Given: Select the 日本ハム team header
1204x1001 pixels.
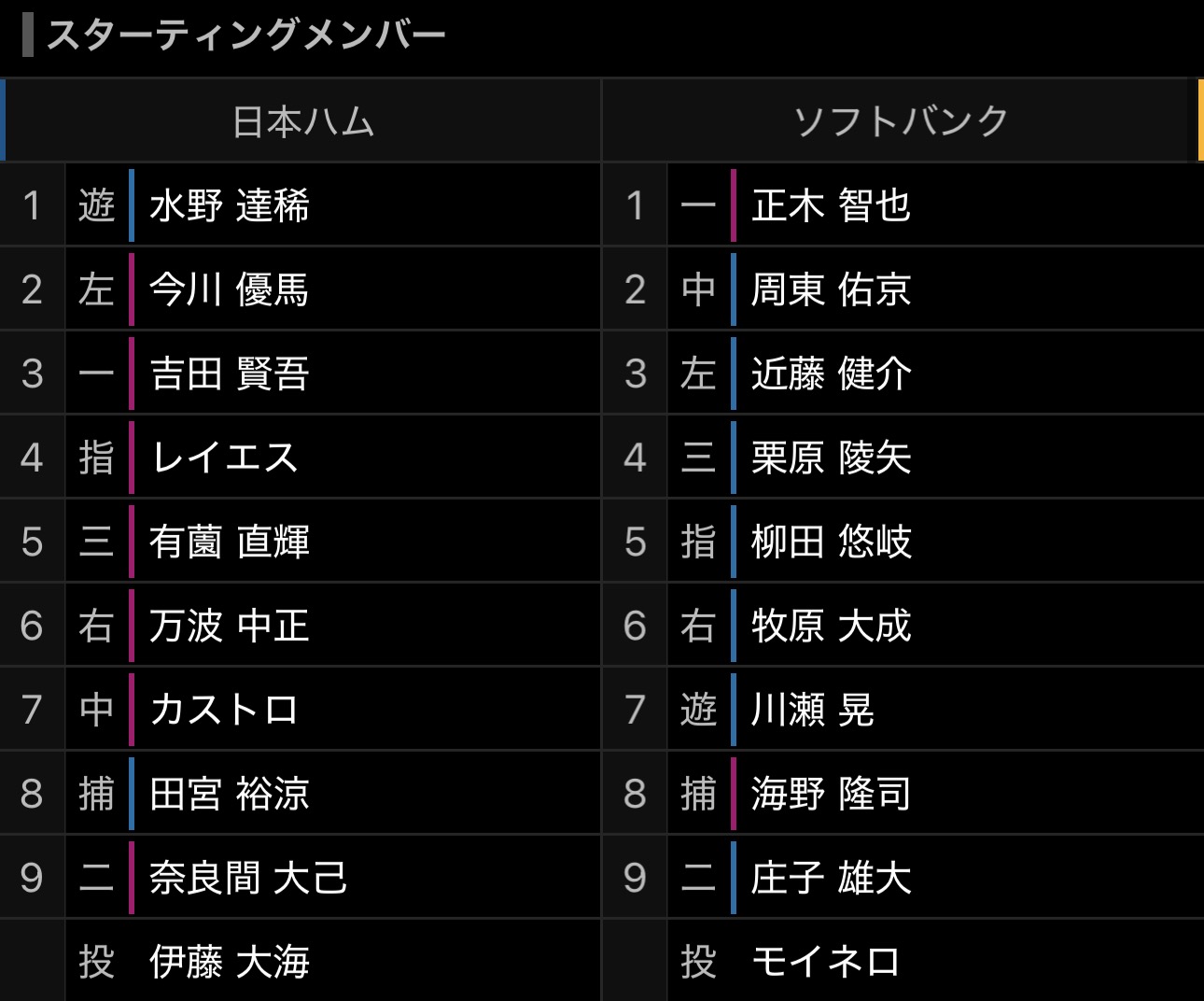Looking at the screenshot, I should tap(302, 121).
